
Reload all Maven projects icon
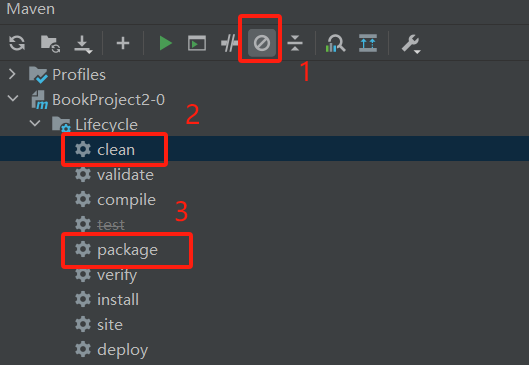(x=17, y=43)
